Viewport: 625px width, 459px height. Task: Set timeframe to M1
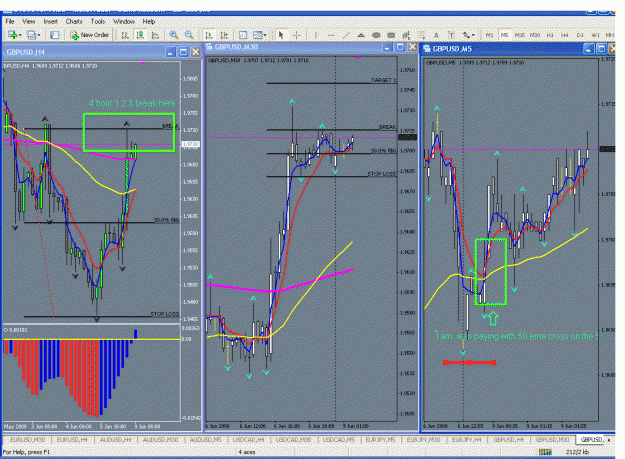click(x=489, y=35)
